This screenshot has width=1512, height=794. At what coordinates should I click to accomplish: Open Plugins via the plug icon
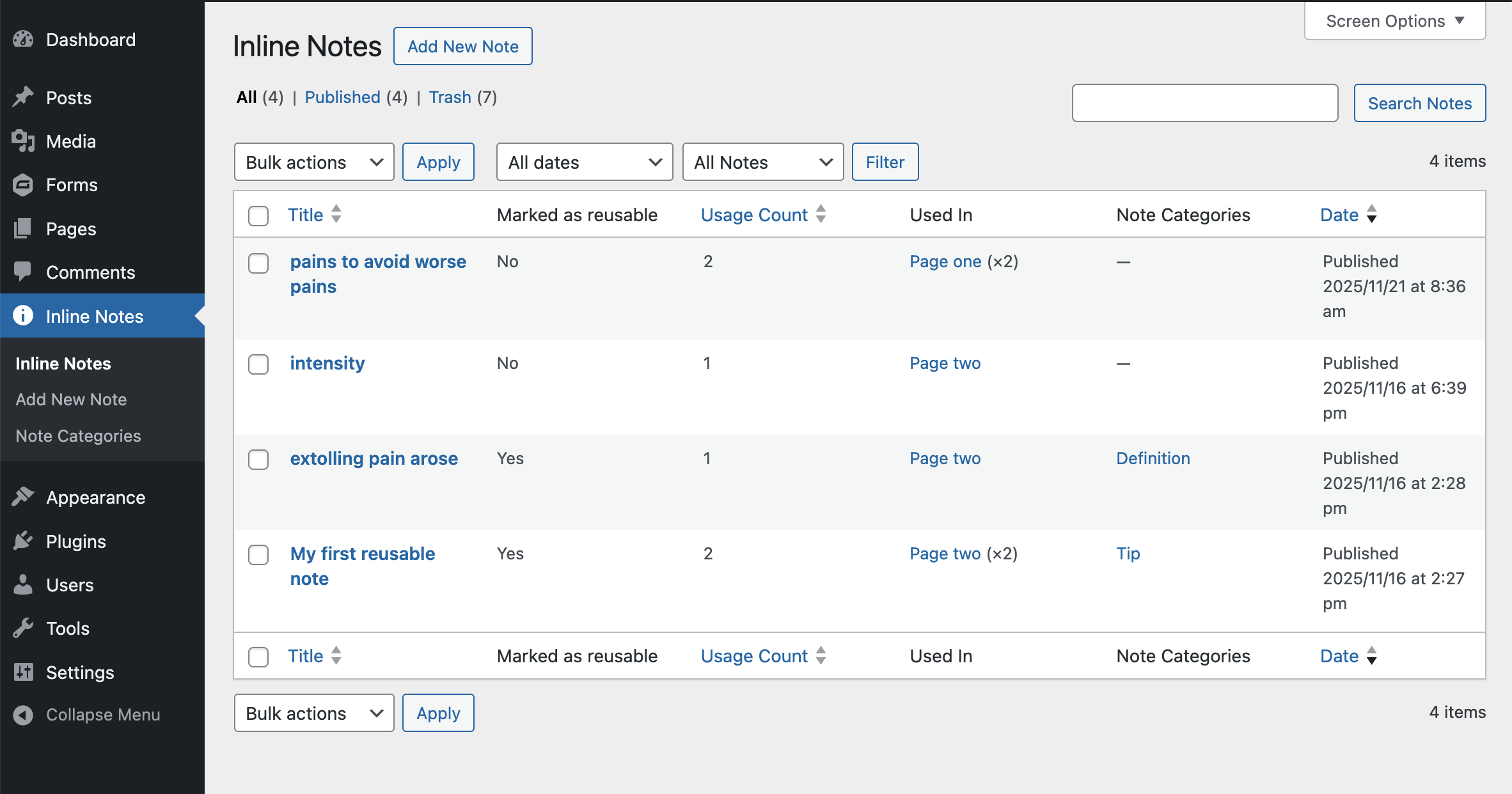[24, 540]
